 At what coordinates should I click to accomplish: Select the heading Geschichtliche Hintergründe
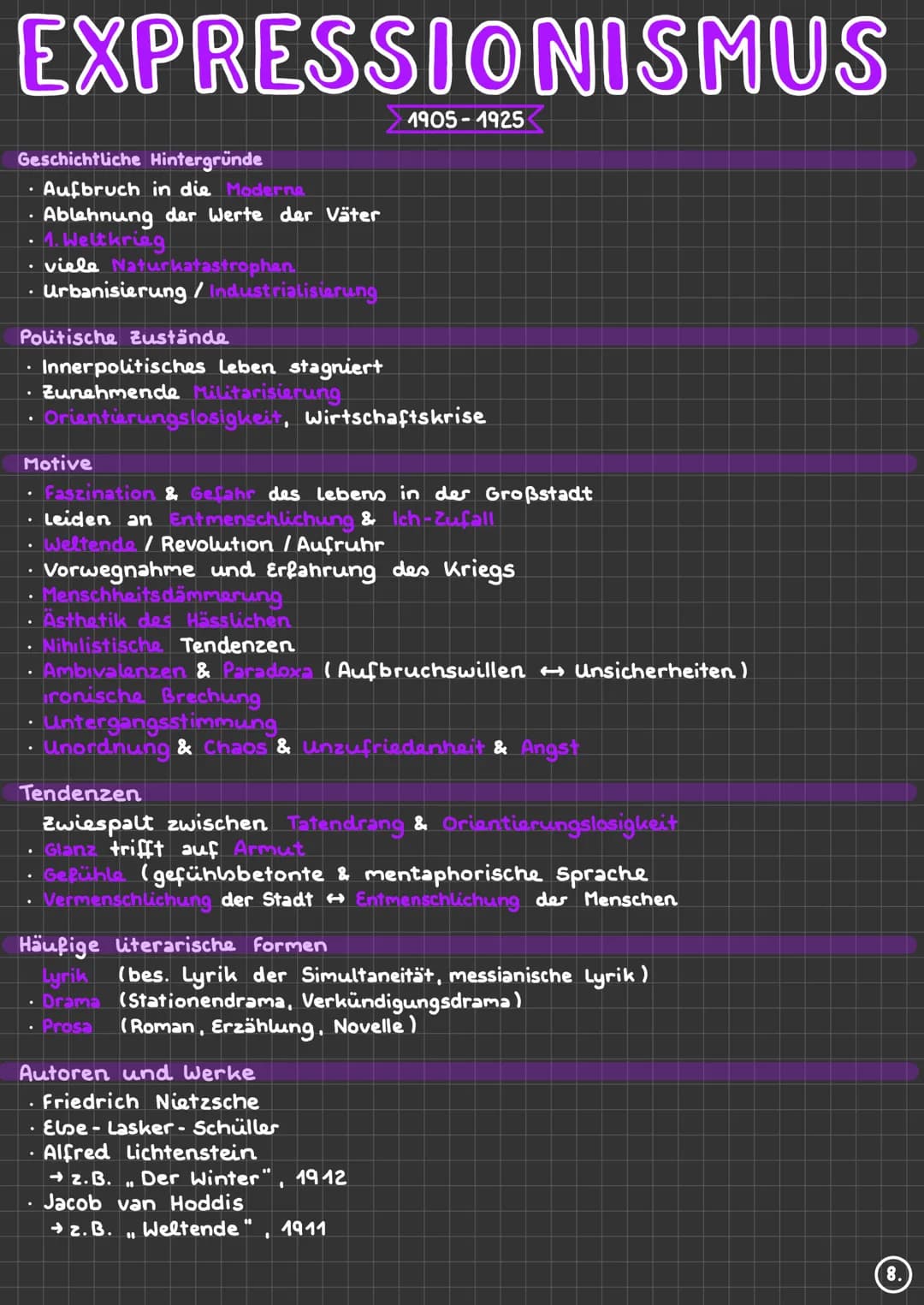(139, 160)
